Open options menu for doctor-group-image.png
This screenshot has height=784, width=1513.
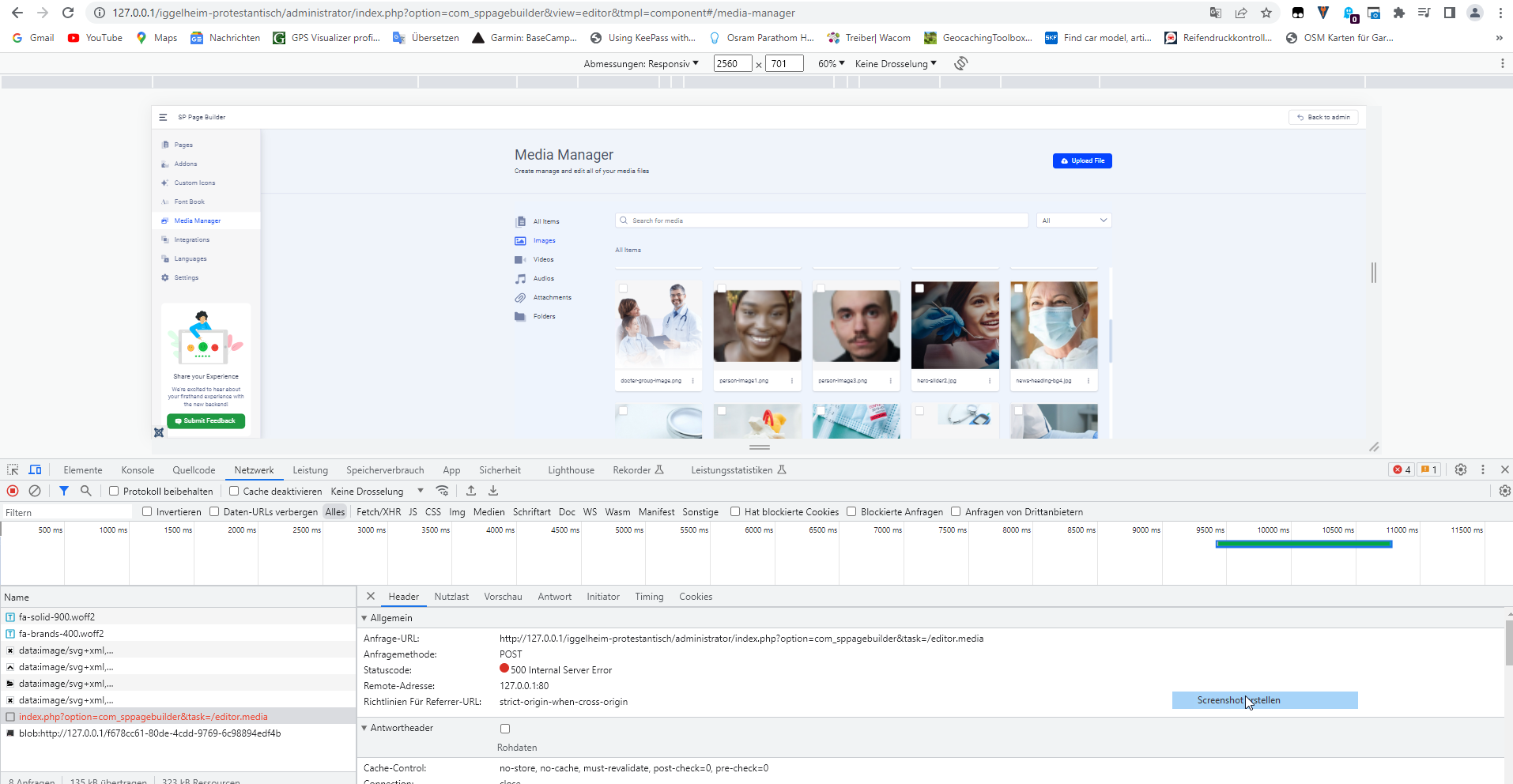tap(692, 381)
